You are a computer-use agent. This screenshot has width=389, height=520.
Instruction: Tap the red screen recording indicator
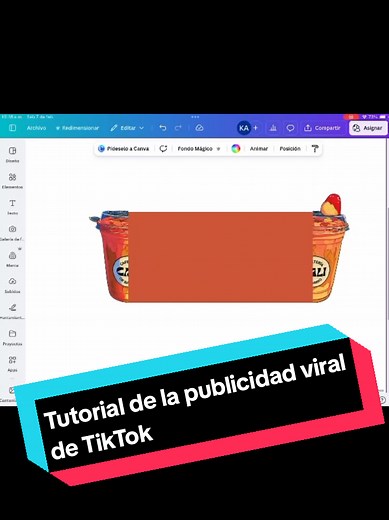click(351, 117)
